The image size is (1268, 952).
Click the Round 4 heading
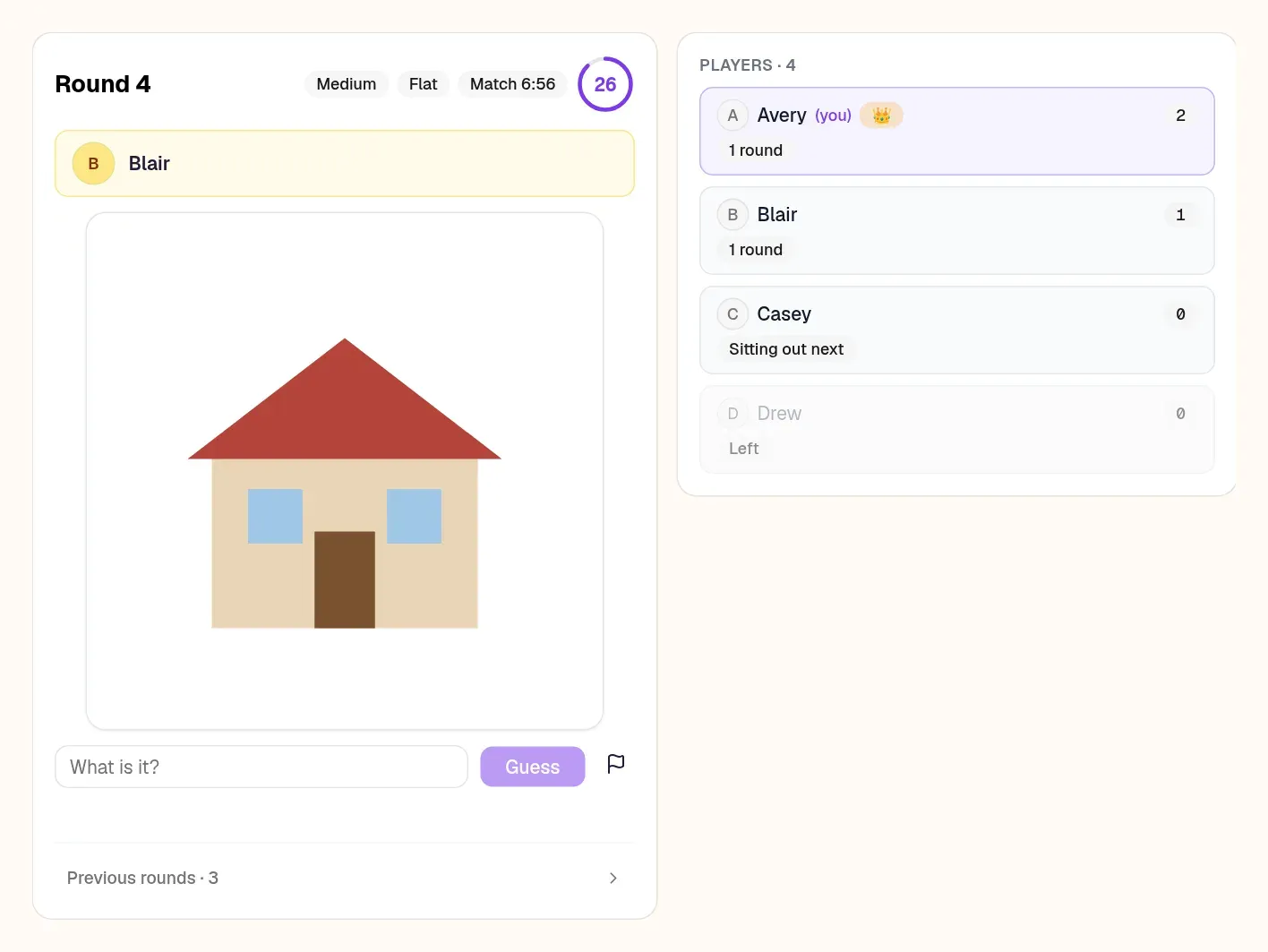pos(103,84)
